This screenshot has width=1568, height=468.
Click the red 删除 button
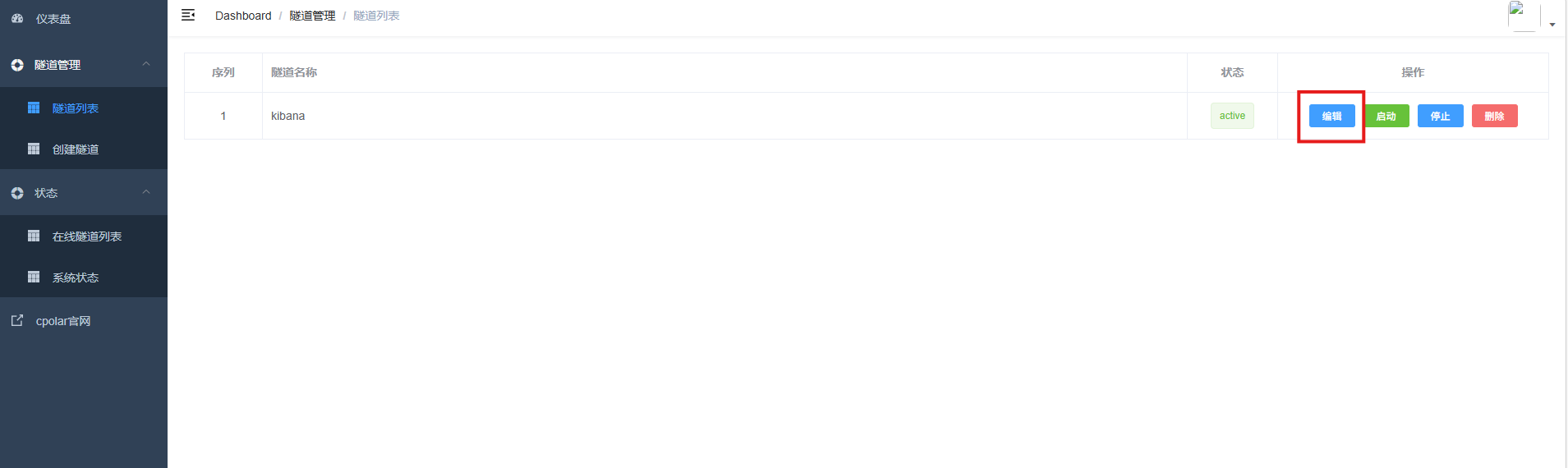(1494, 116)
